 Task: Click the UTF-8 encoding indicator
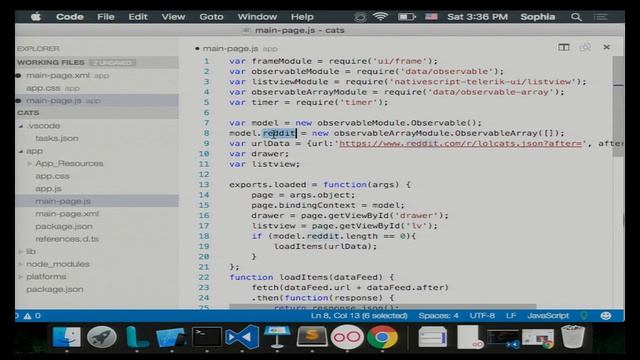(x=482, y=316)
